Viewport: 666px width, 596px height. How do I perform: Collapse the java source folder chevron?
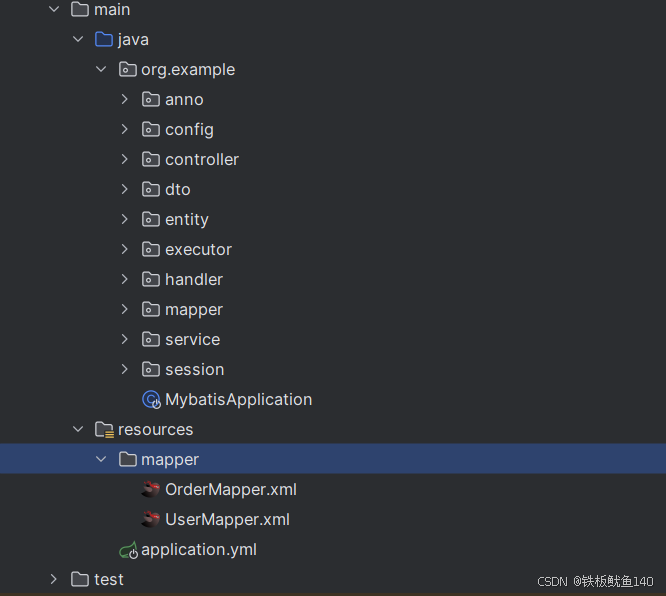click(x=78, y=40)
